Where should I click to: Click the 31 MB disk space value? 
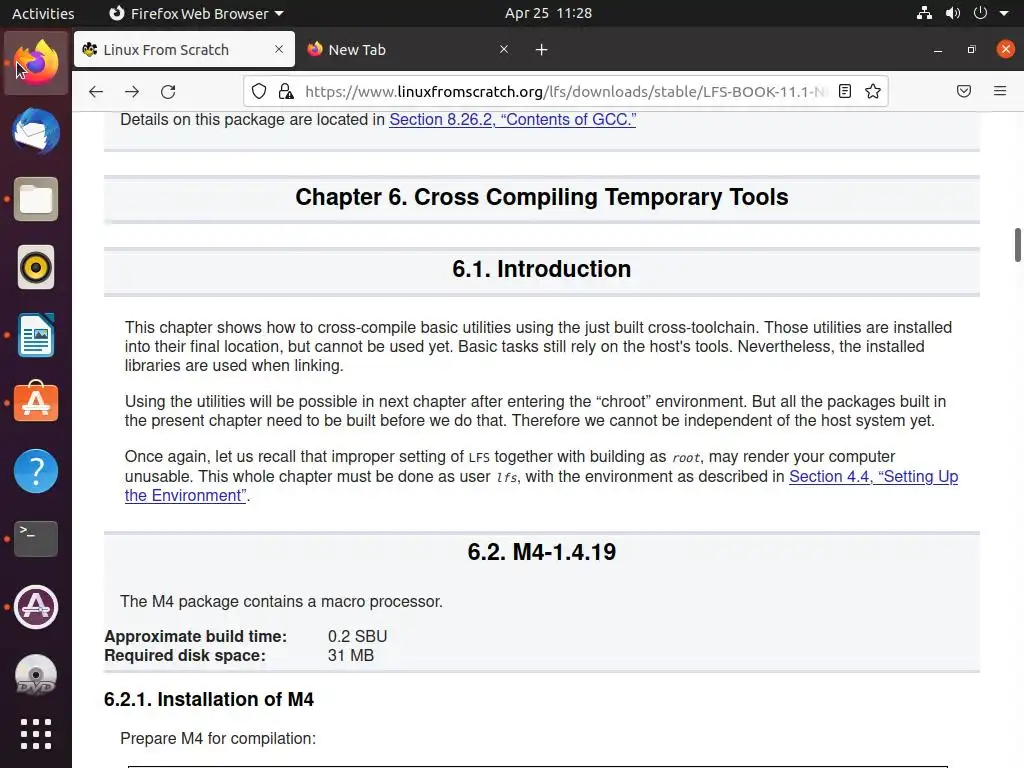tap(351, 655)
